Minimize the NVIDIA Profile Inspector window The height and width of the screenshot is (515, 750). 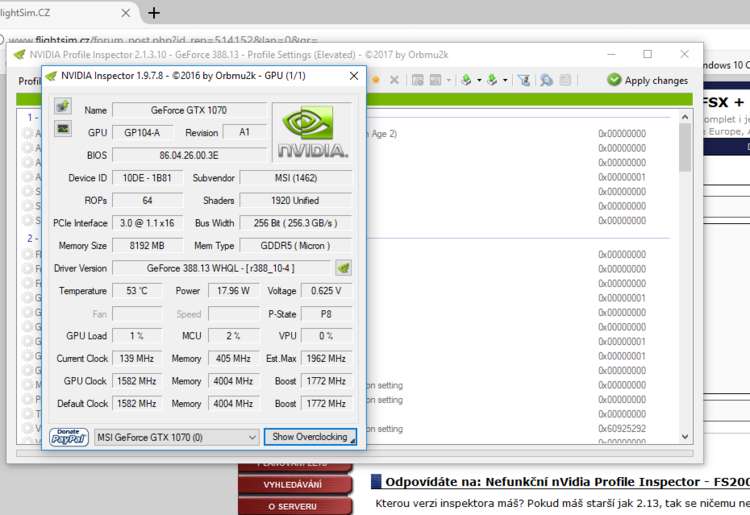[611, 54]
